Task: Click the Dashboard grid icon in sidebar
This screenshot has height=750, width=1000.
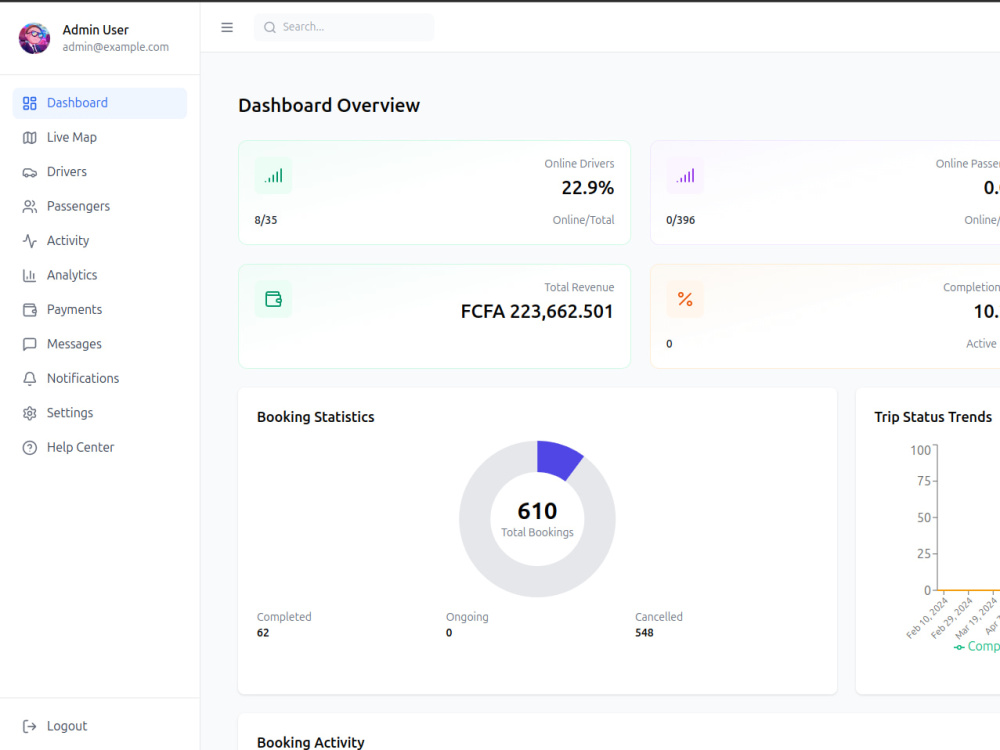Action: tap(29, 103)
